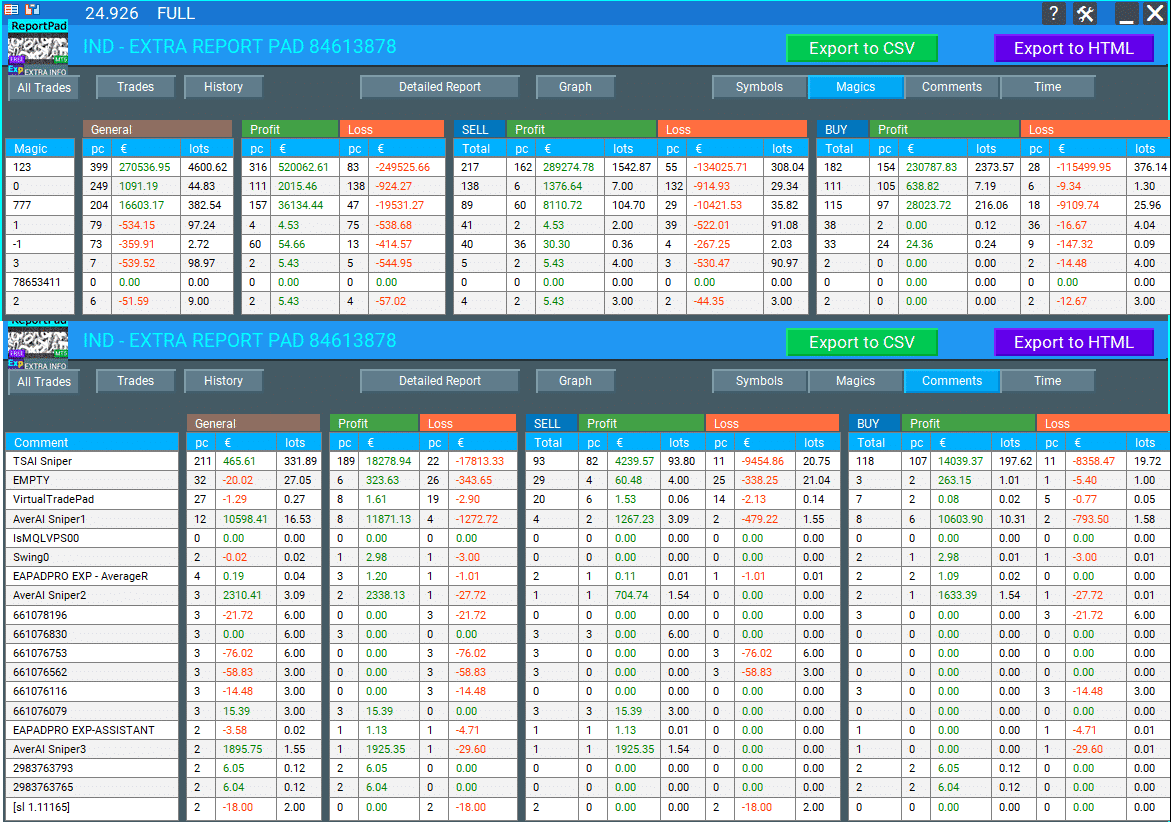Image resolution: width=1172 pixels, height=822 pixels.
Task: Select the History tab in the upper panel
Action: (223, 87)
